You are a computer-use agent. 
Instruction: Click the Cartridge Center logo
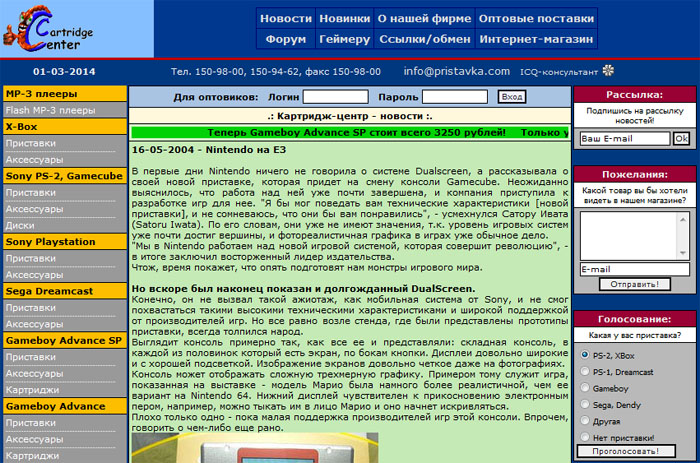click(x=48, y=28)
